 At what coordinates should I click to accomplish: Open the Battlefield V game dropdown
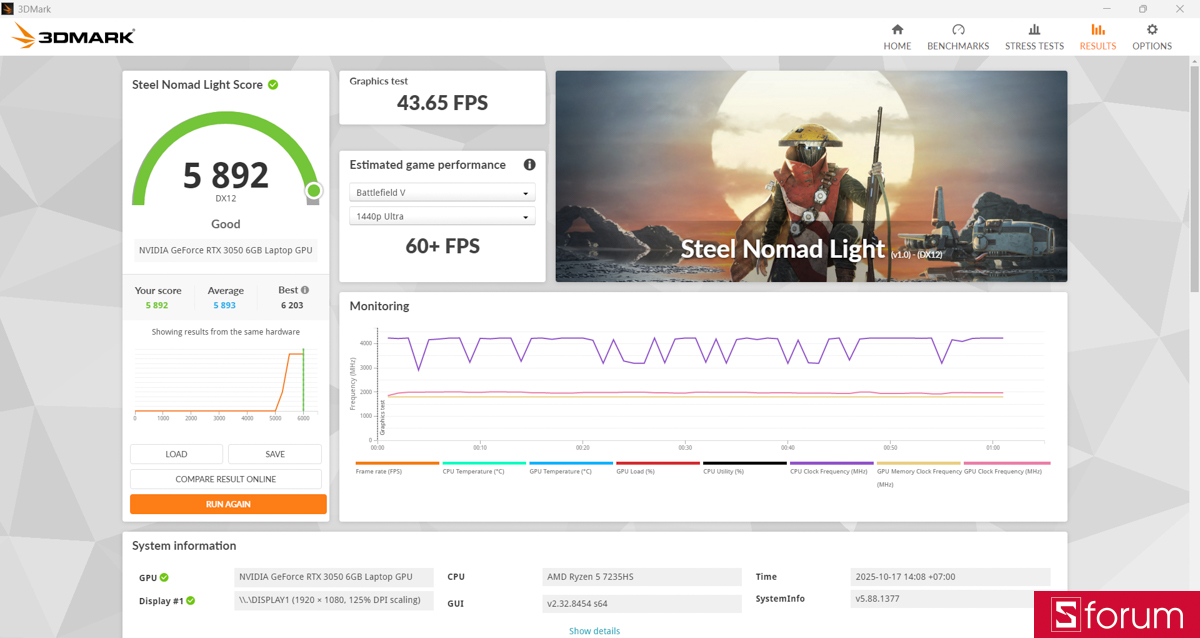coord(442,193)
